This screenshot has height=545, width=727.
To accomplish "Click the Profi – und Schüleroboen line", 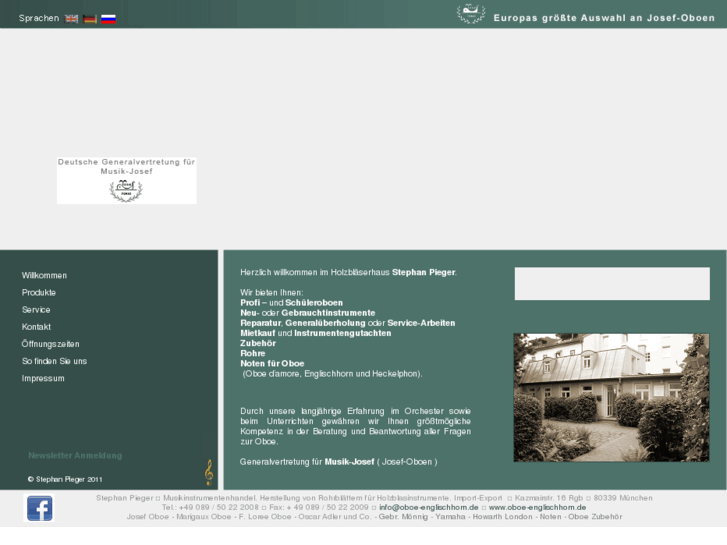I will coord(292,303).
